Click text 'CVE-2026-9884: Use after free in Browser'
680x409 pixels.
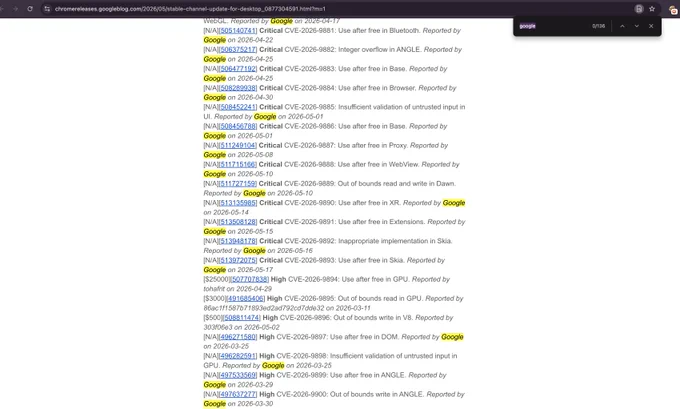click(x=350, y=88)
